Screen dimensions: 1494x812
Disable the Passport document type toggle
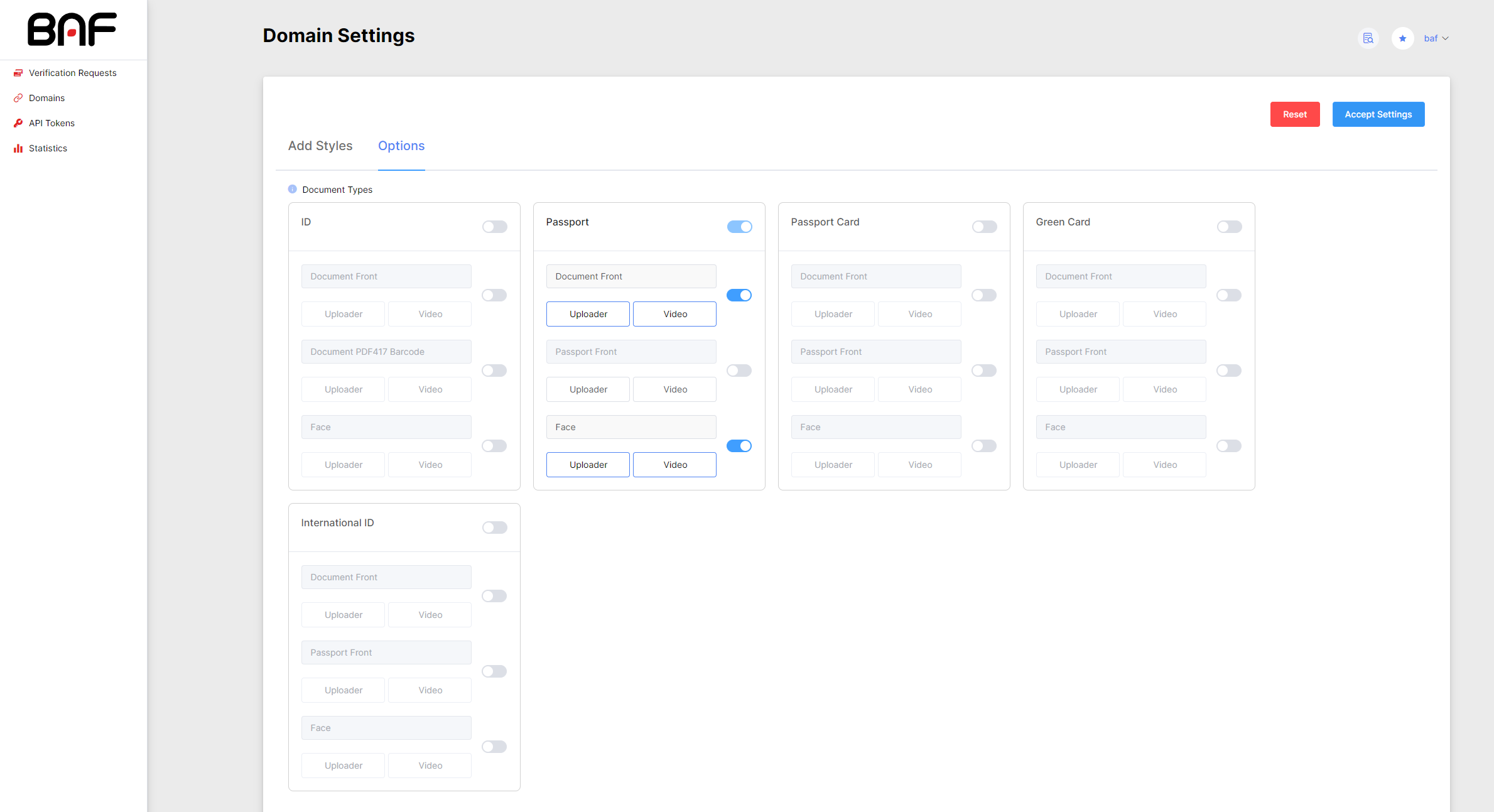(x=740, y=227)
